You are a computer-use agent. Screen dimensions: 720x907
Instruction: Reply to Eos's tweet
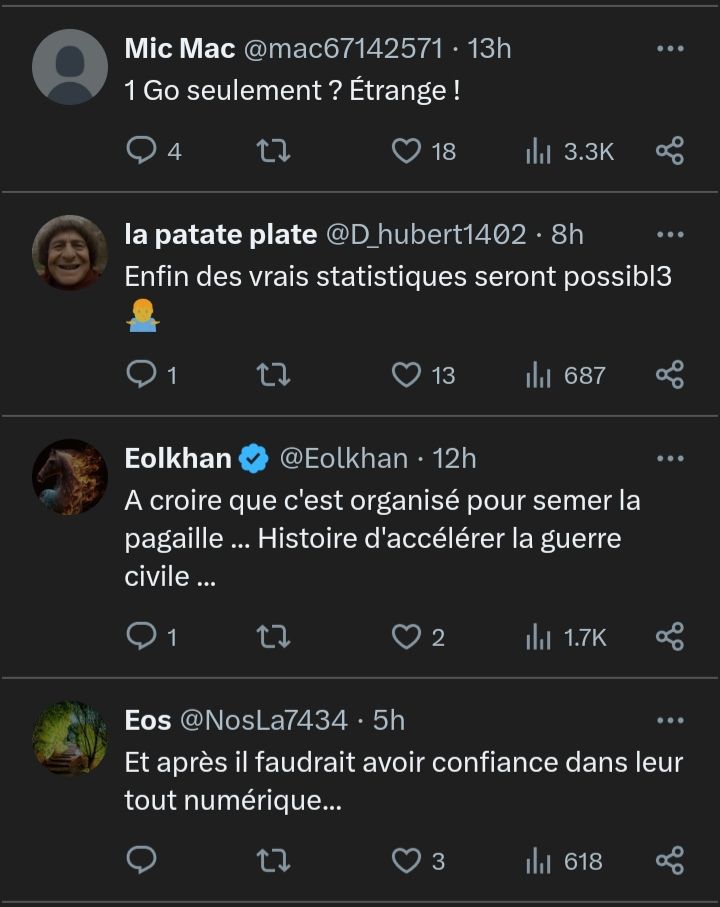(x=143, y=860)
